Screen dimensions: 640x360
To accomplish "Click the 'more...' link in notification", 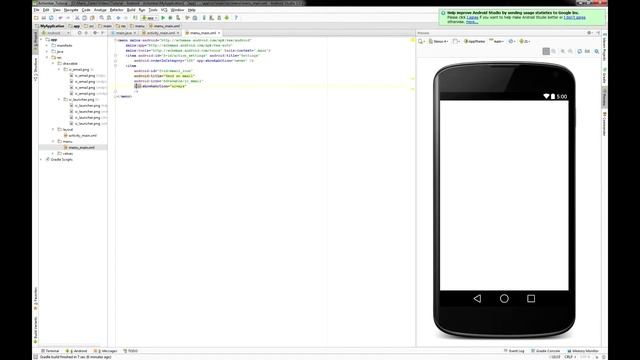I will pyautogui.click(x=472, y=22).
